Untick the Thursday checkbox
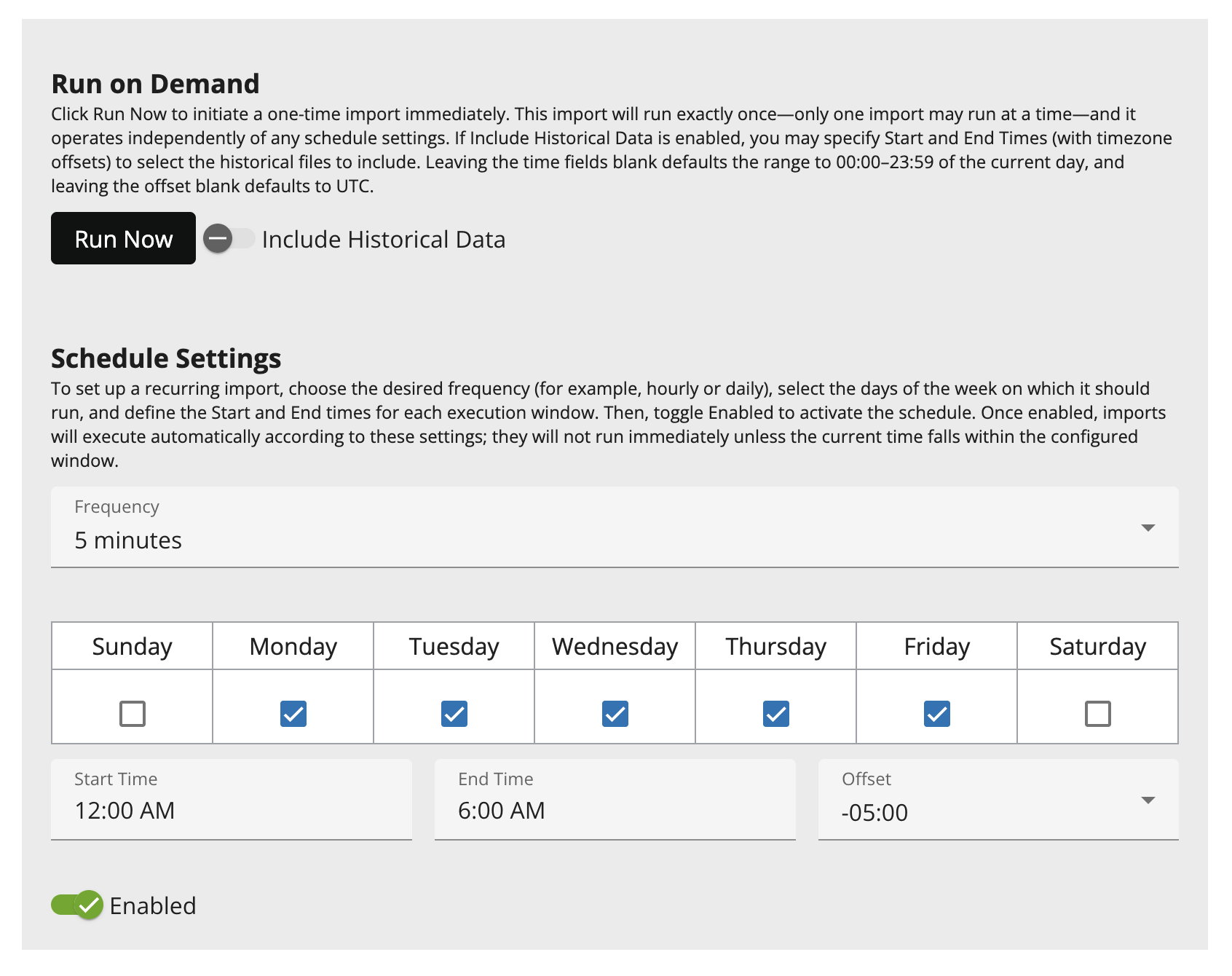1232x976 pixels. tap(776, 714)
